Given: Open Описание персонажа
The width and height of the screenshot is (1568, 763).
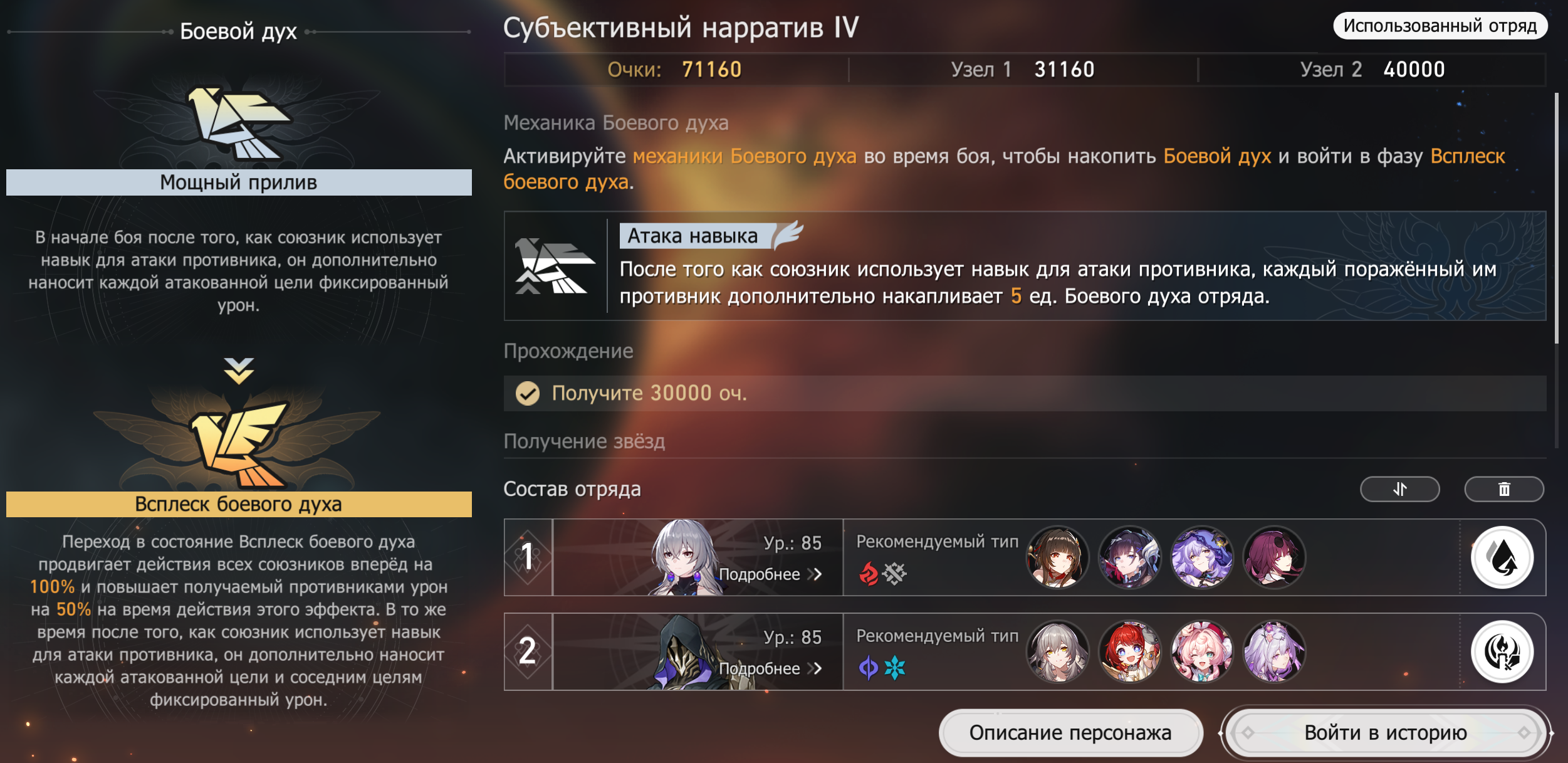Looking at the screenshot, I should pos(1070,732).
